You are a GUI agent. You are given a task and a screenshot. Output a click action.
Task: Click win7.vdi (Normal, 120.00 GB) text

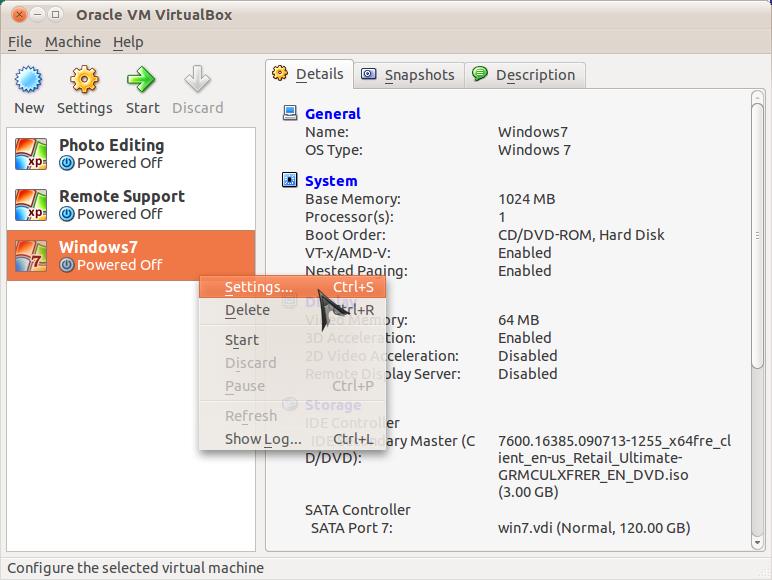pos(594,528)
